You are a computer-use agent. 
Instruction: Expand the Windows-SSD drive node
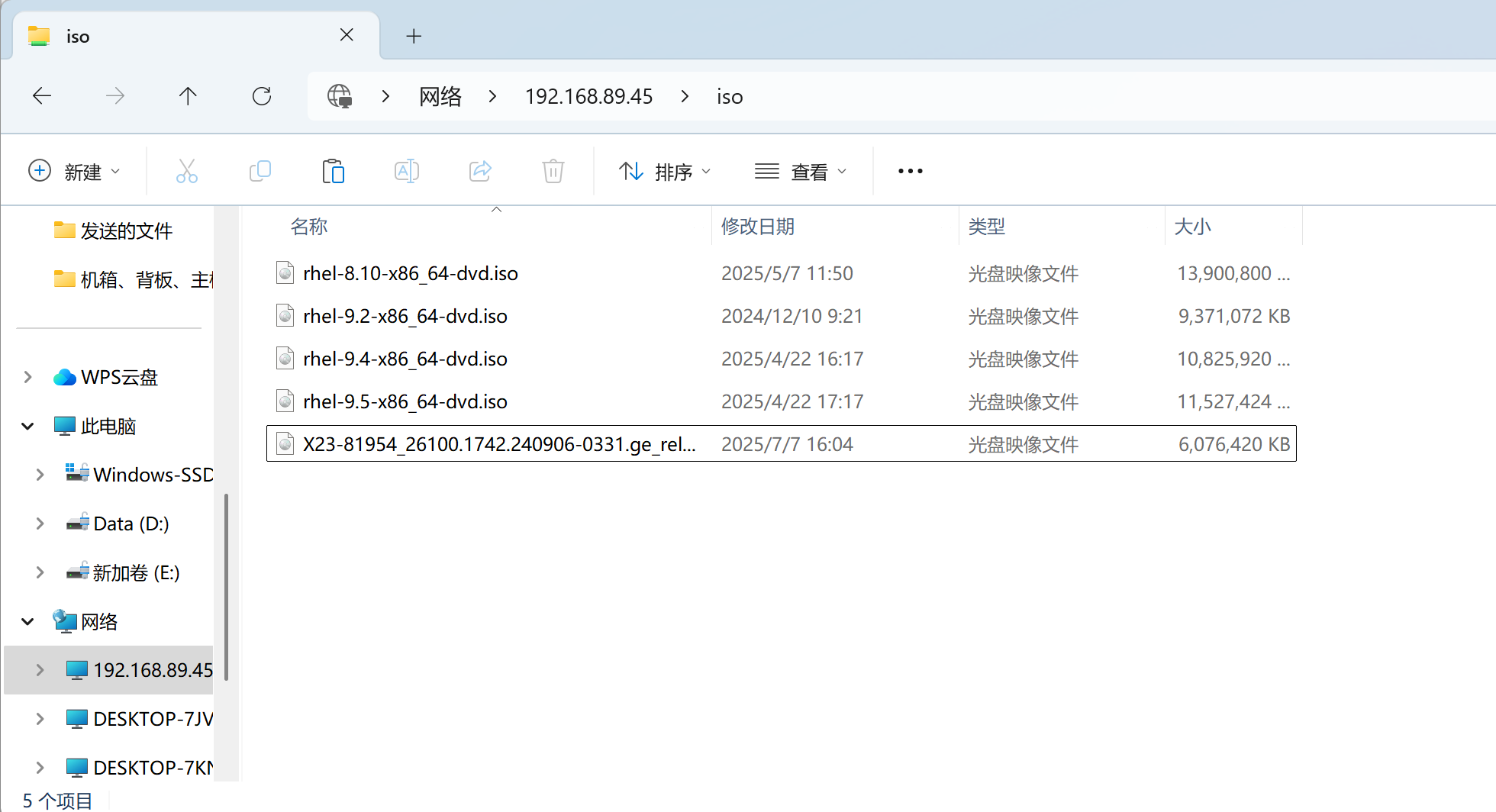pyautogui.click(x=40, y=475)
